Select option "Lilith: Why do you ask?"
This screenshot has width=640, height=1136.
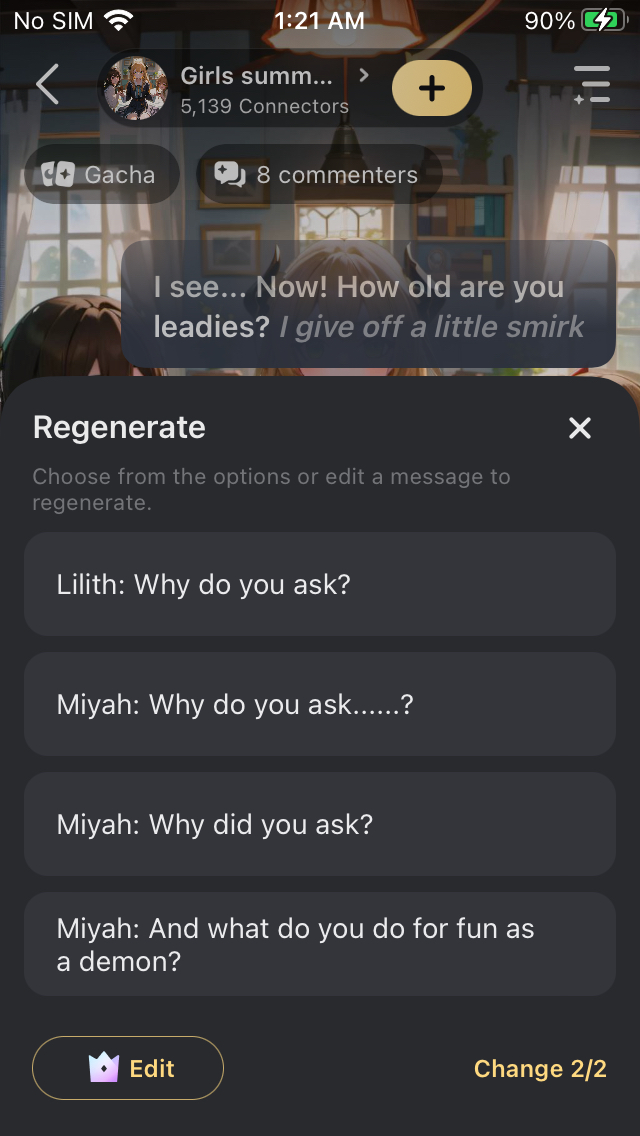click(320, 584)
